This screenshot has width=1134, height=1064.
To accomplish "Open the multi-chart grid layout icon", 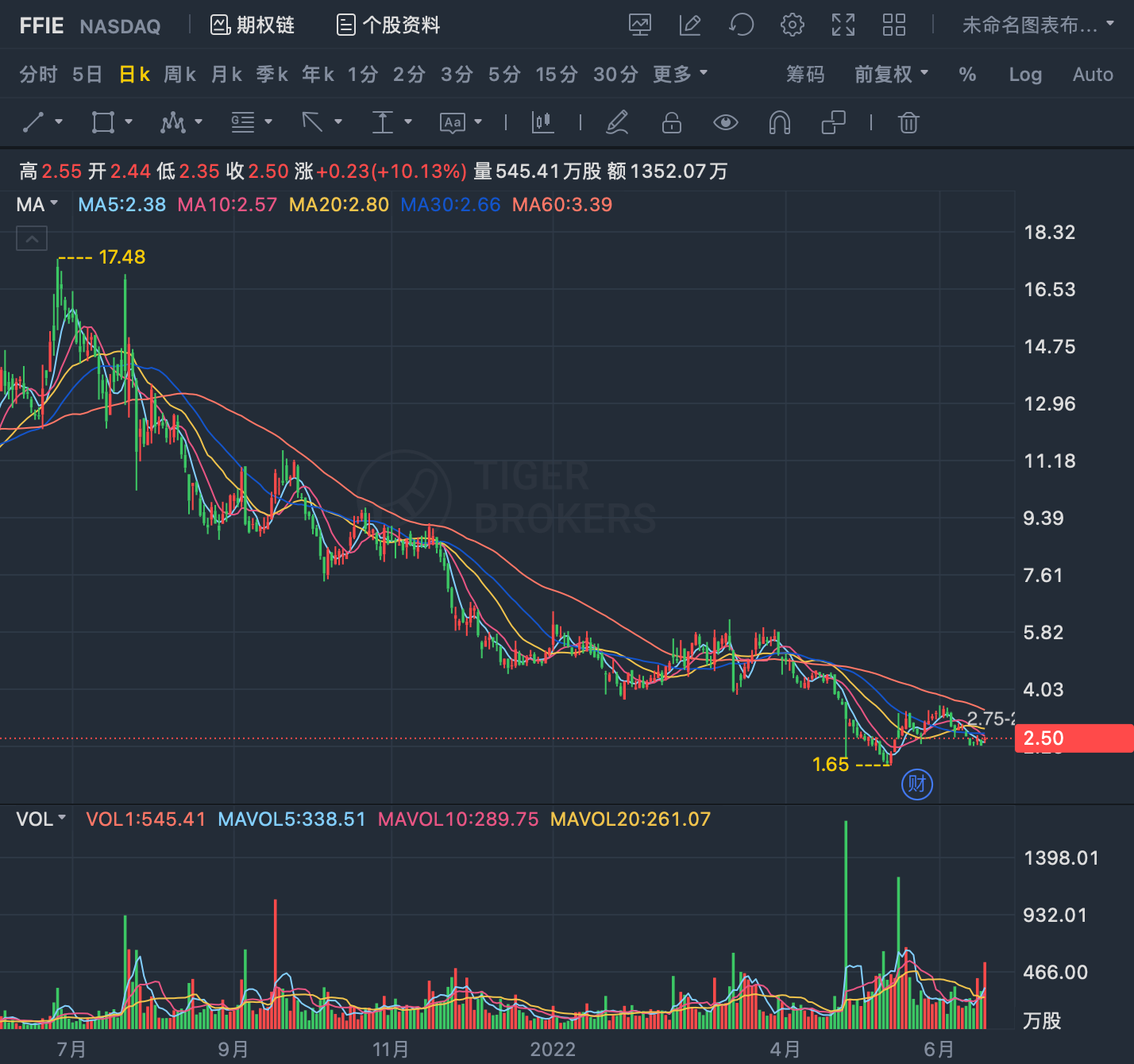I will [894, 25].
